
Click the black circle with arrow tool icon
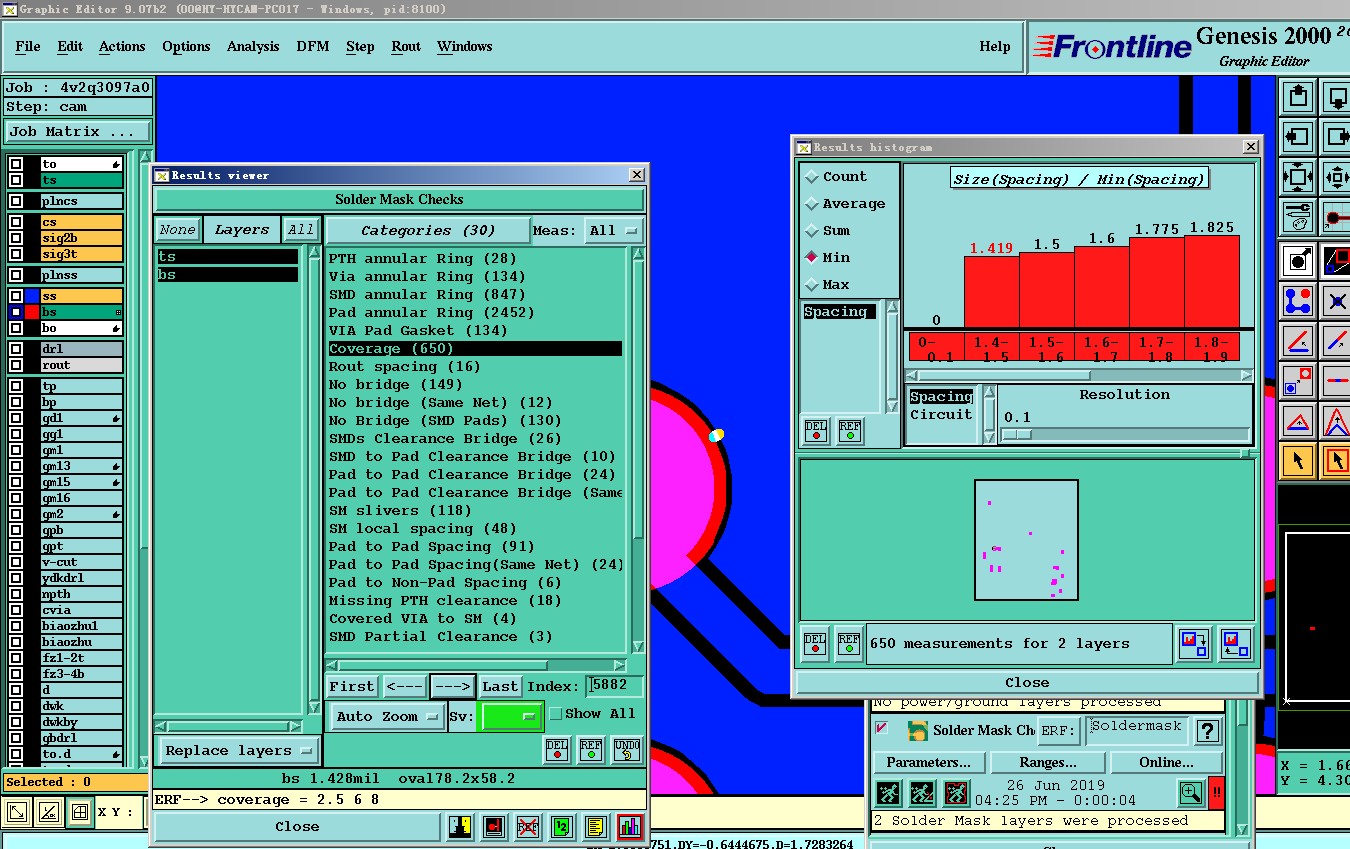pos(1298,261)
